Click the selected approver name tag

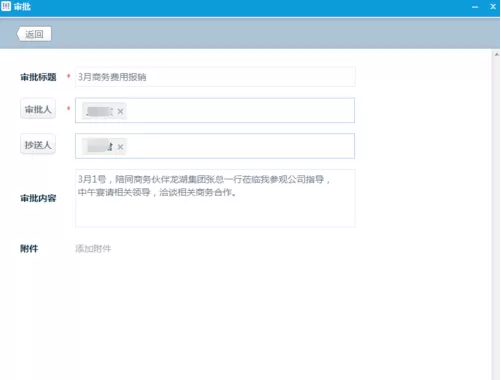pos(104,111)
